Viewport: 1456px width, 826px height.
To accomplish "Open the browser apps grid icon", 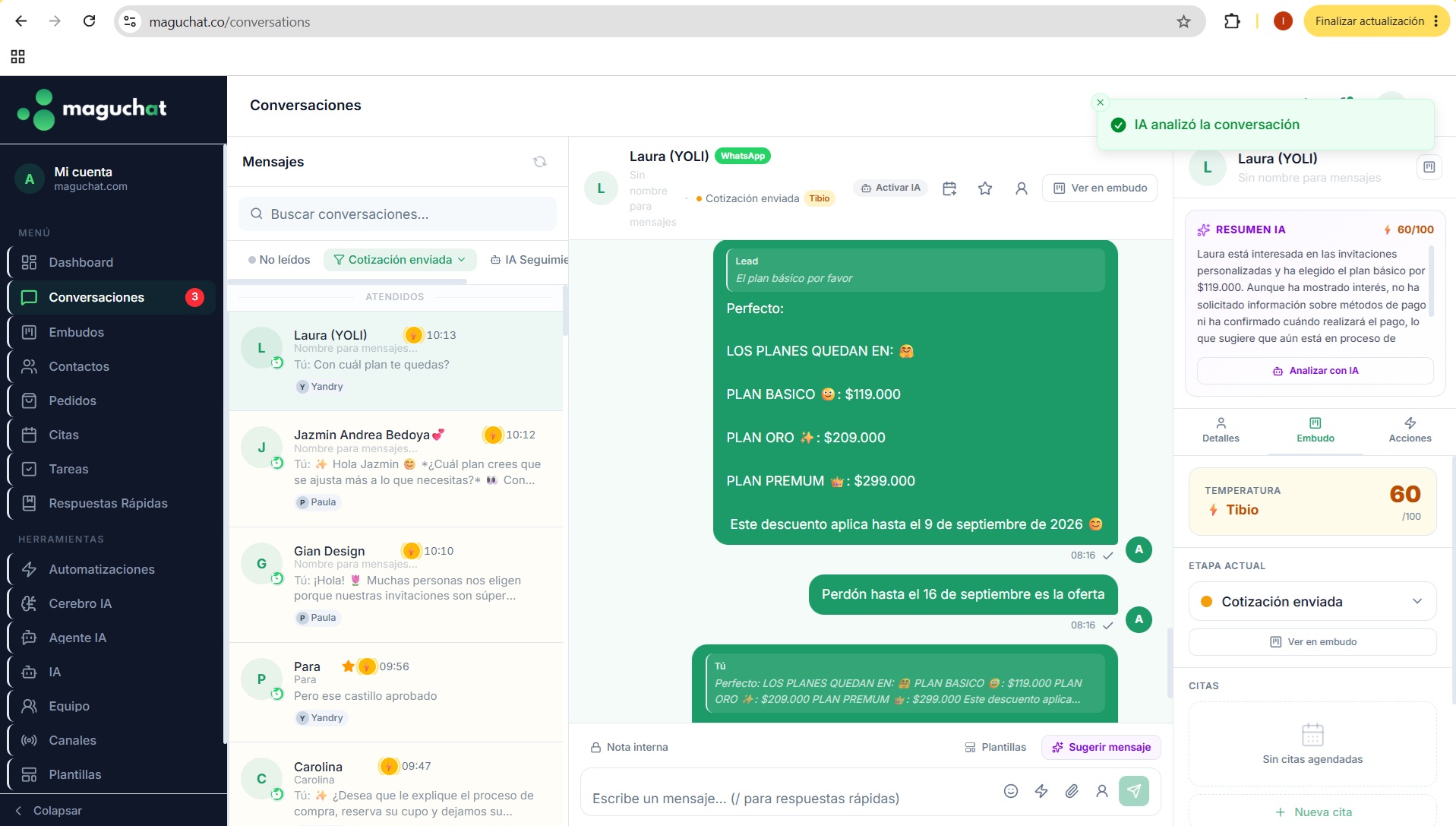I will [18, 56].
